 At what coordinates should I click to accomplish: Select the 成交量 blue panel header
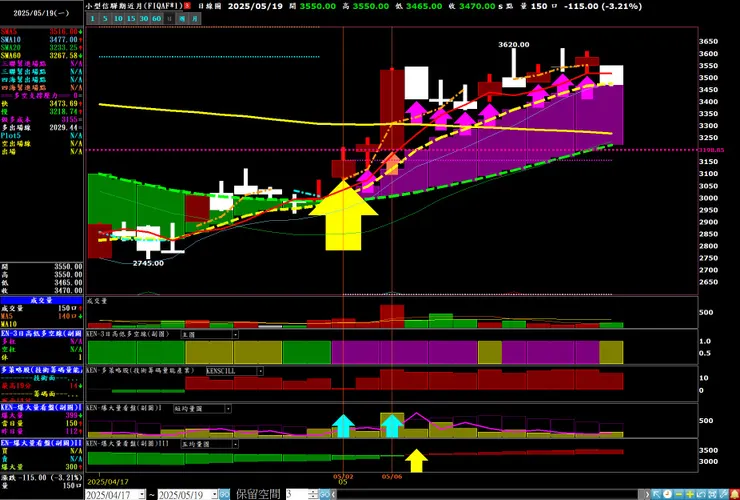click(x=42, y=300)
